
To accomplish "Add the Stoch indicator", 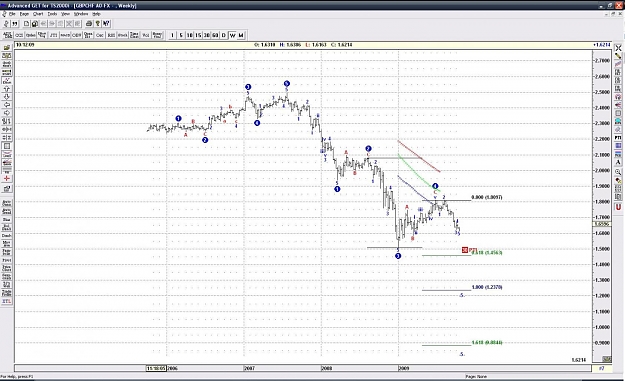I will (123, 35).
